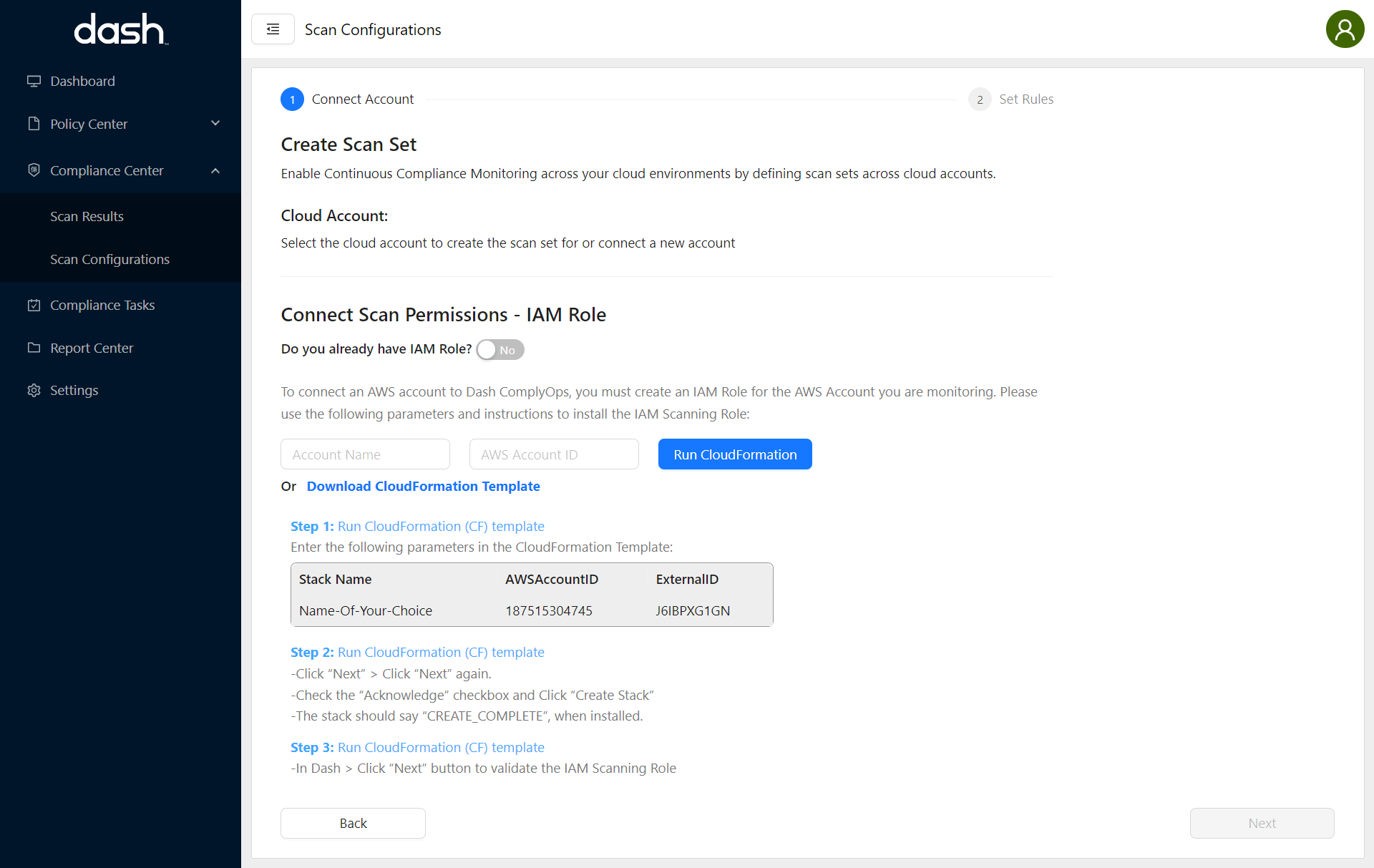This screenshot has width=1374, height=868.
Task: Expand the Policy Center chevron
Action: point(215,124)
